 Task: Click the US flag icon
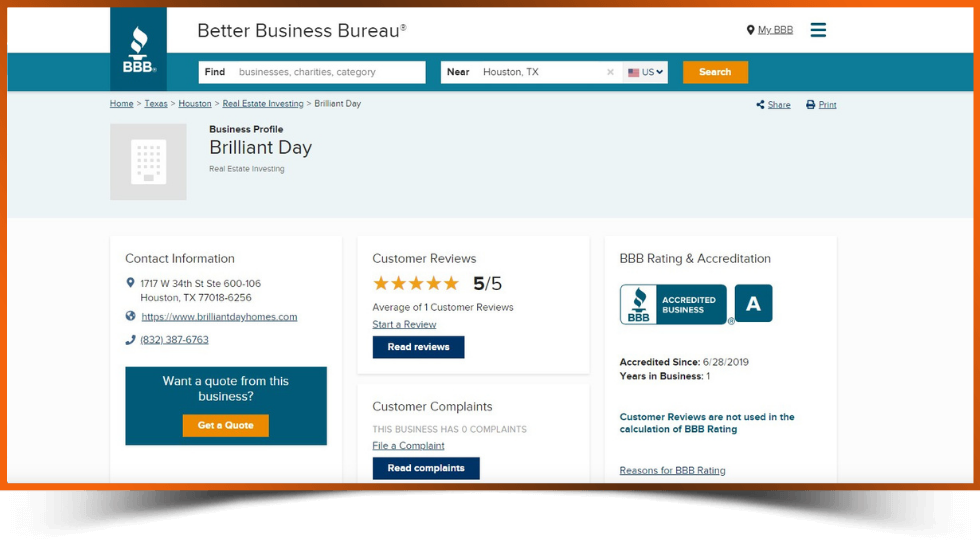pyautogui.click(x=633, y=73)
